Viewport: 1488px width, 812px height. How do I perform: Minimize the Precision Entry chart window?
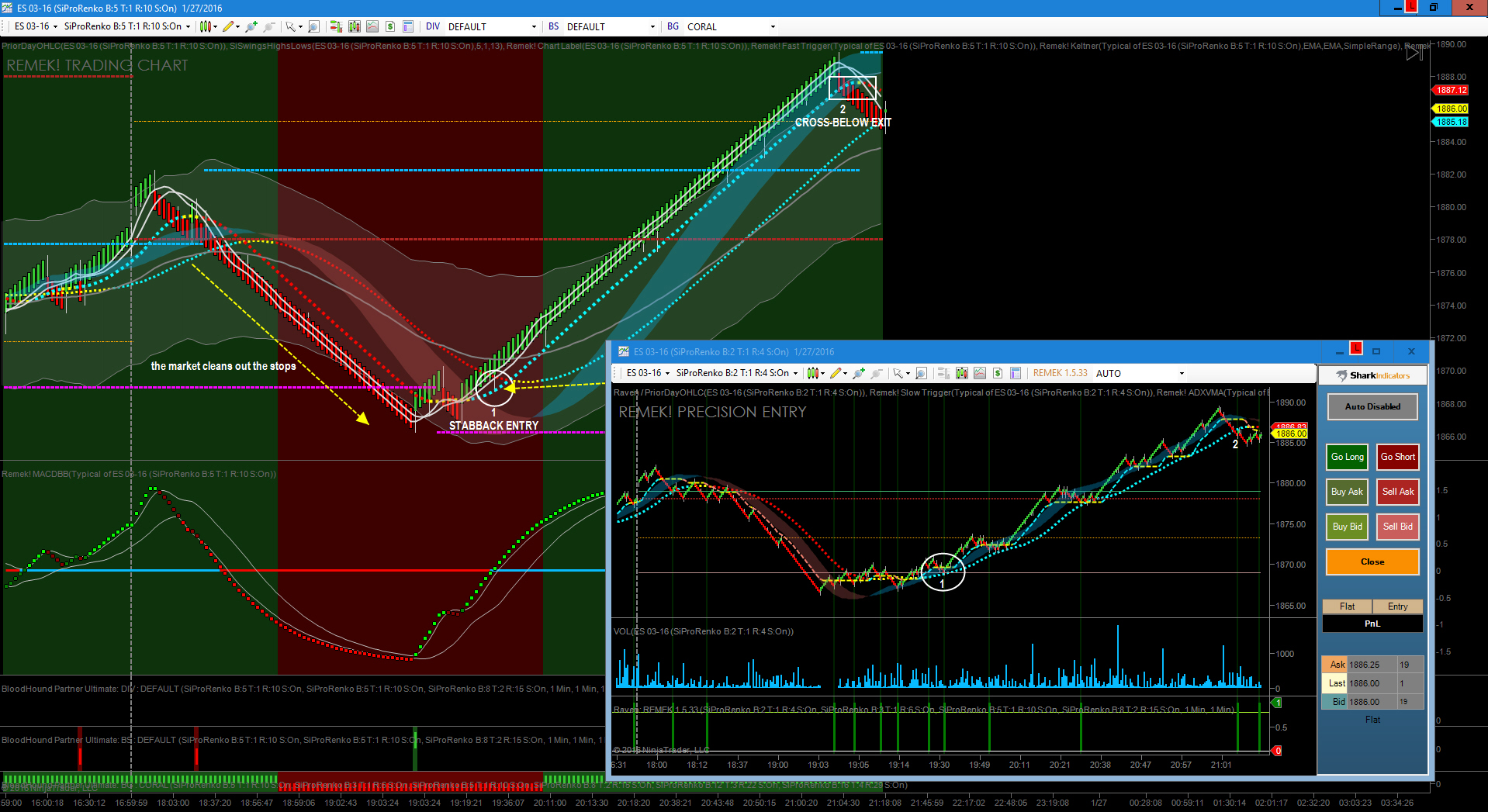(x=1340, y=353)
